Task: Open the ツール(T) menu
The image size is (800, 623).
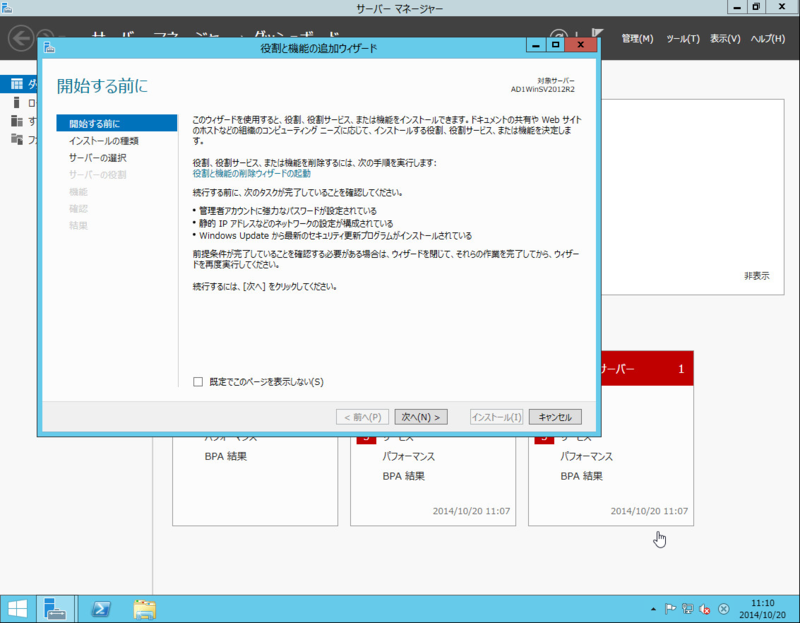Action: 683,38
